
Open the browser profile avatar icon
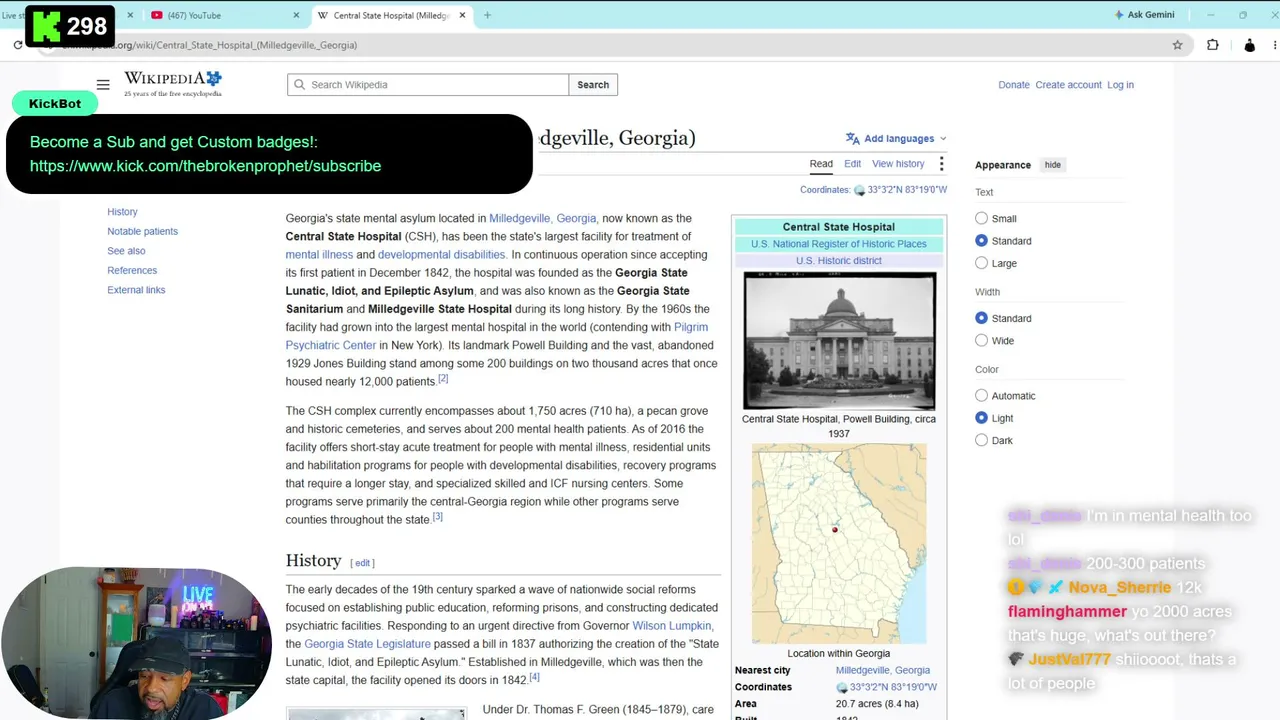pyautogui.click(x=1249, y=45)
